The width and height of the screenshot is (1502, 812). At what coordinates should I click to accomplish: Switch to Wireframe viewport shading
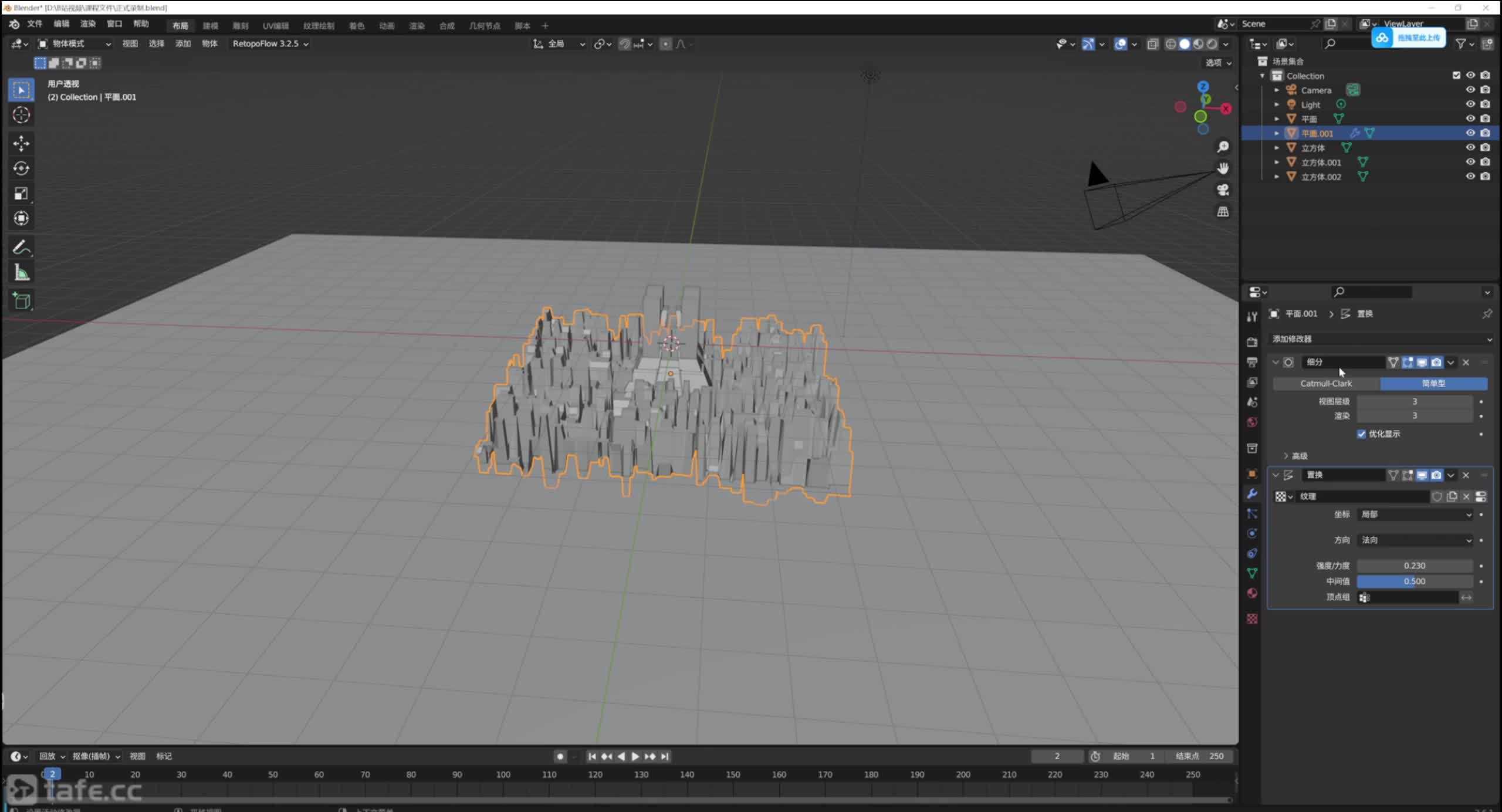[1171, 44]
